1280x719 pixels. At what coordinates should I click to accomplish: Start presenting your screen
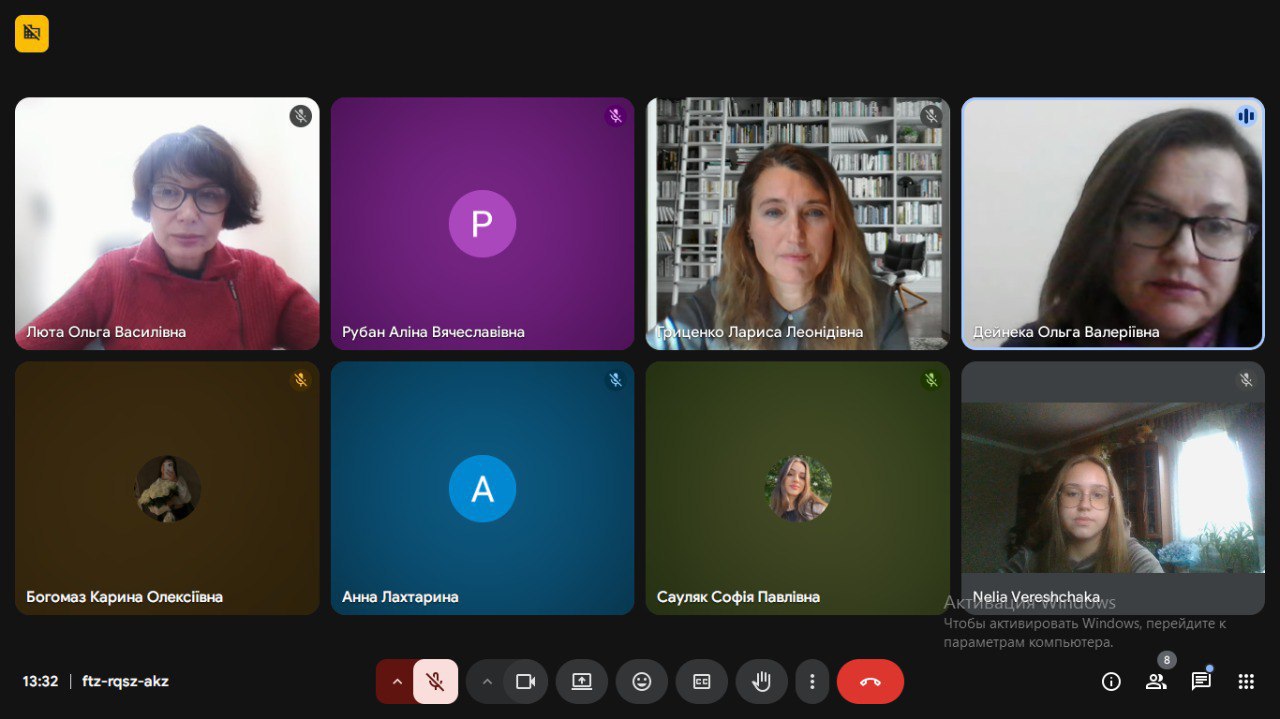click(582, 682)
